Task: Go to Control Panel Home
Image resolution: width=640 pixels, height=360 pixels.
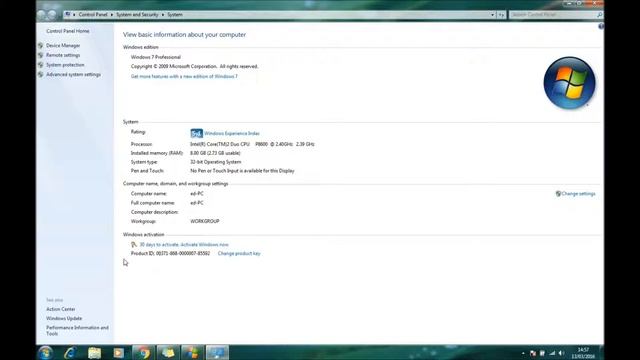Action: [x=68, y=31]
